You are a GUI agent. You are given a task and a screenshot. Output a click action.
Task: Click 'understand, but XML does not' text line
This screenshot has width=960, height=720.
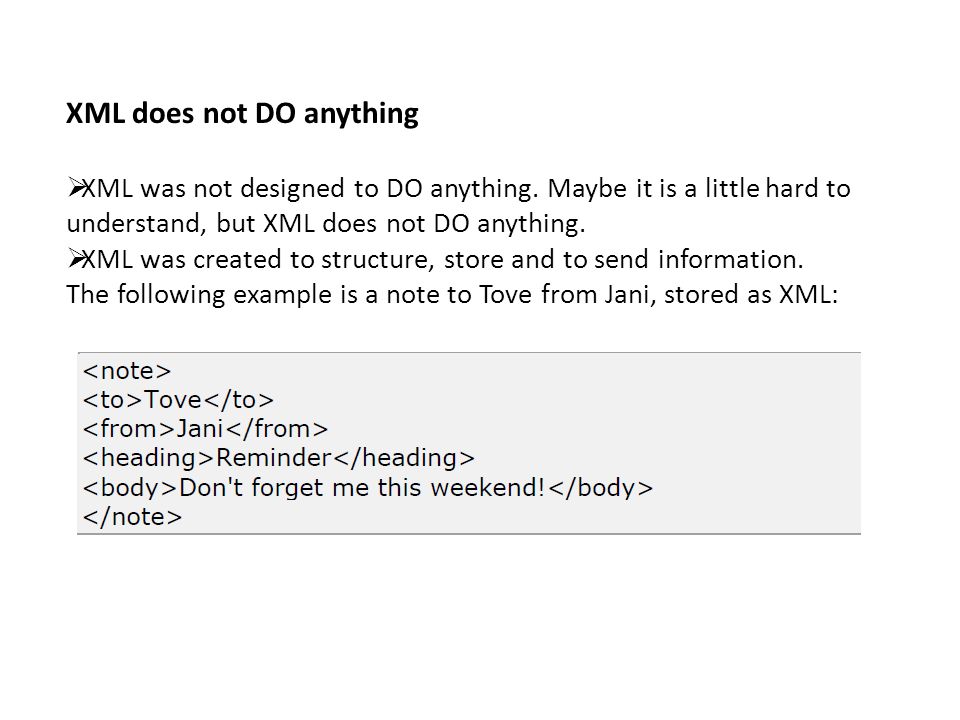click(x=326, y=224)
